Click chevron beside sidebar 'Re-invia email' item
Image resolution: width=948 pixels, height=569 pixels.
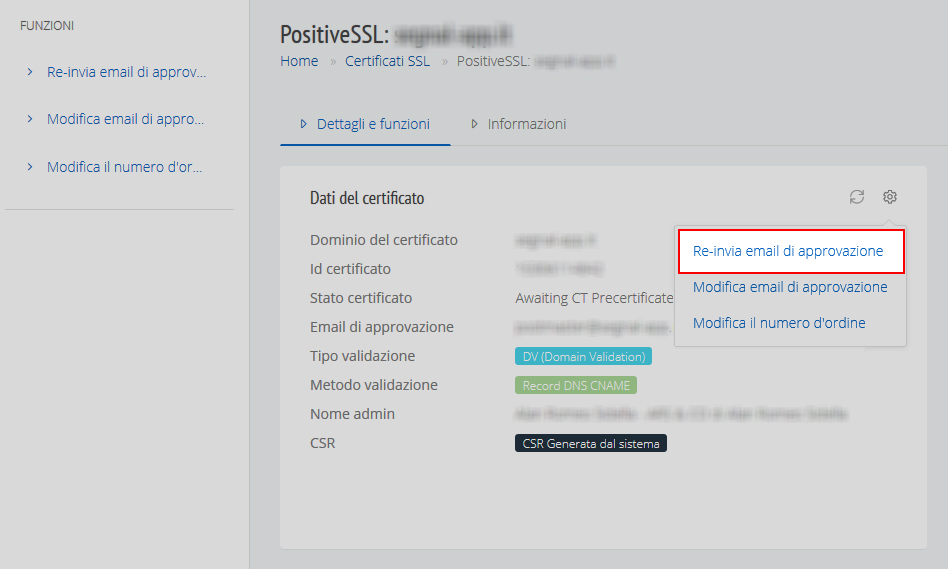pyautogui.click(x=30, y=72)
